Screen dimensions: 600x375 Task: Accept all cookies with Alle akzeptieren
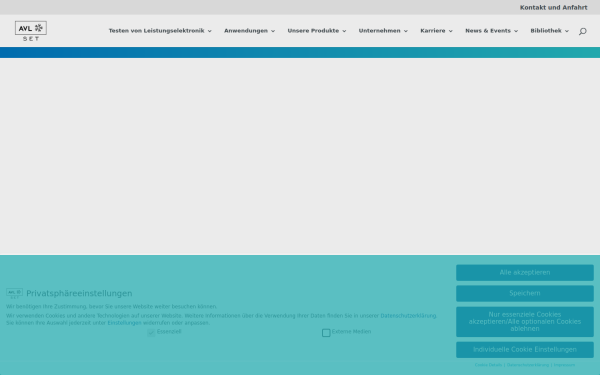[x=525, y=273]
